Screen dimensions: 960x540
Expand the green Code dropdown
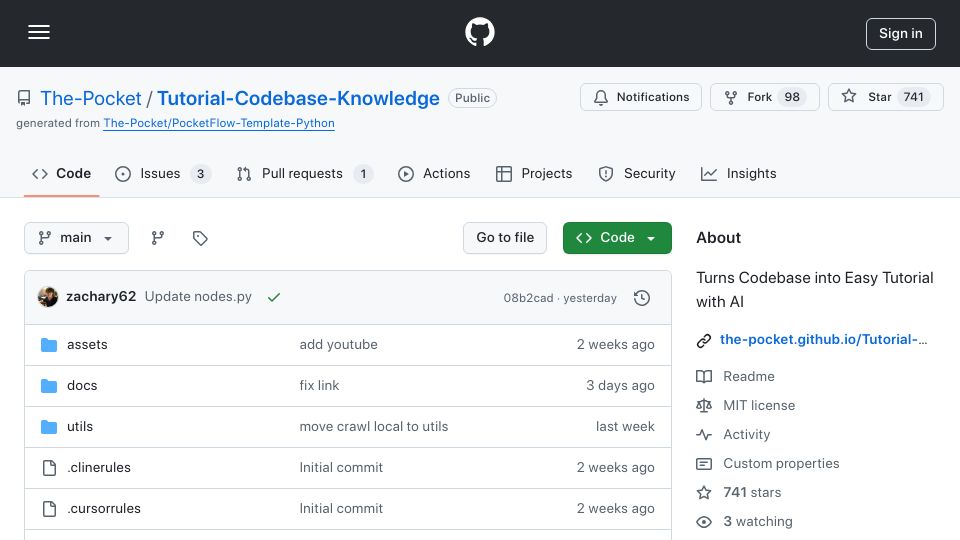(x=617, y=238)
